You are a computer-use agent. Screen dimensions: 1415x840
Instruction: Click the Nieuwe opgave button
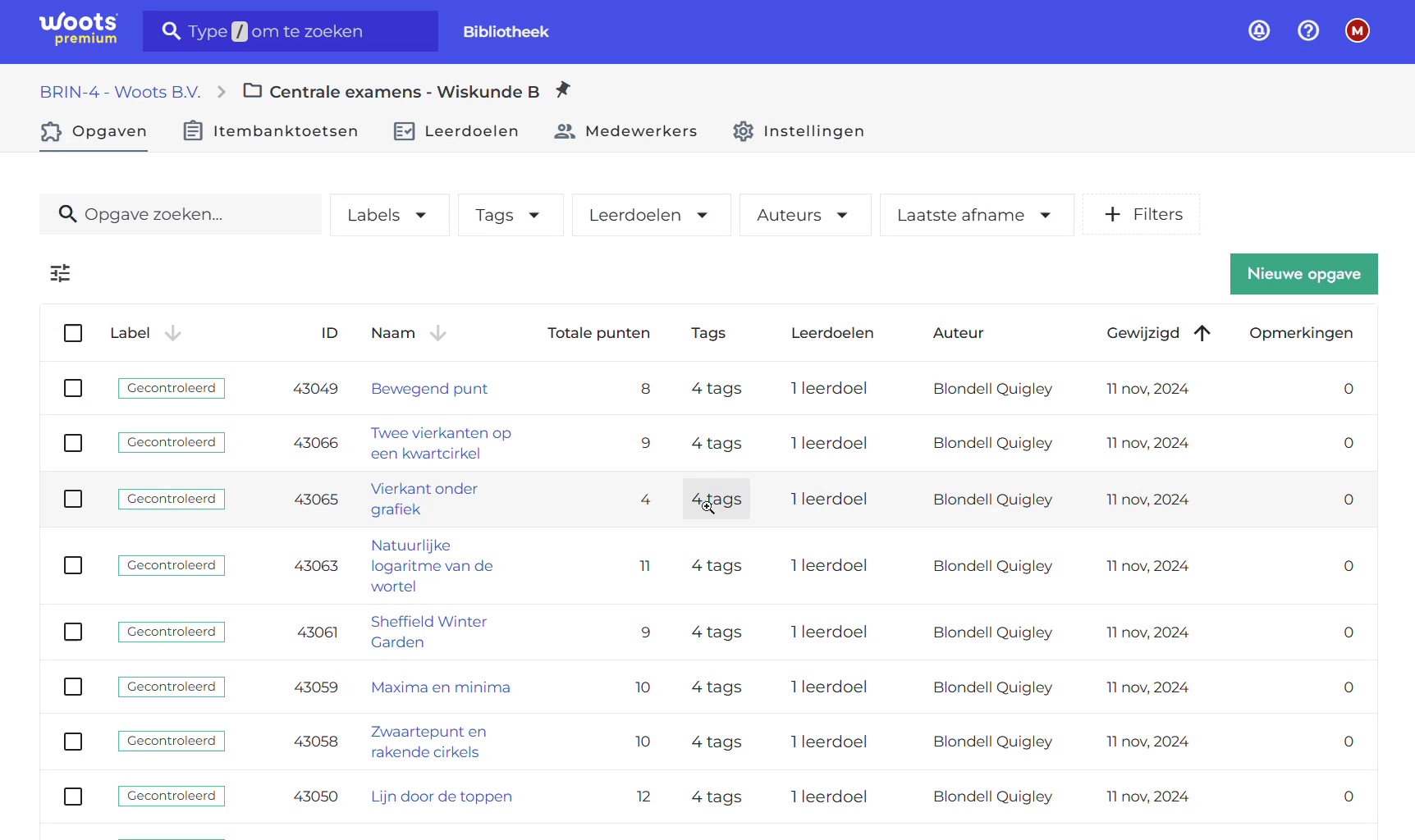click(1303, 274)
